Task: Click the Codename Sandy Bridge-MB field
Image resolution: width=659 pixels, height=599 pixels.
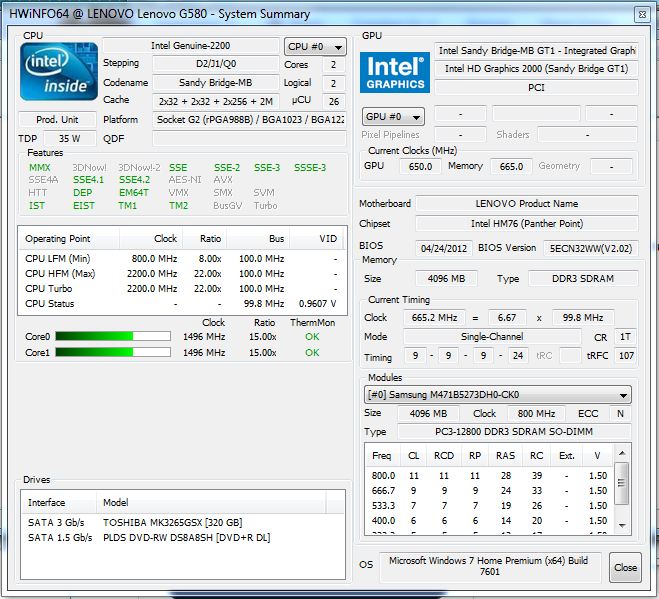Action: point(216,82)
